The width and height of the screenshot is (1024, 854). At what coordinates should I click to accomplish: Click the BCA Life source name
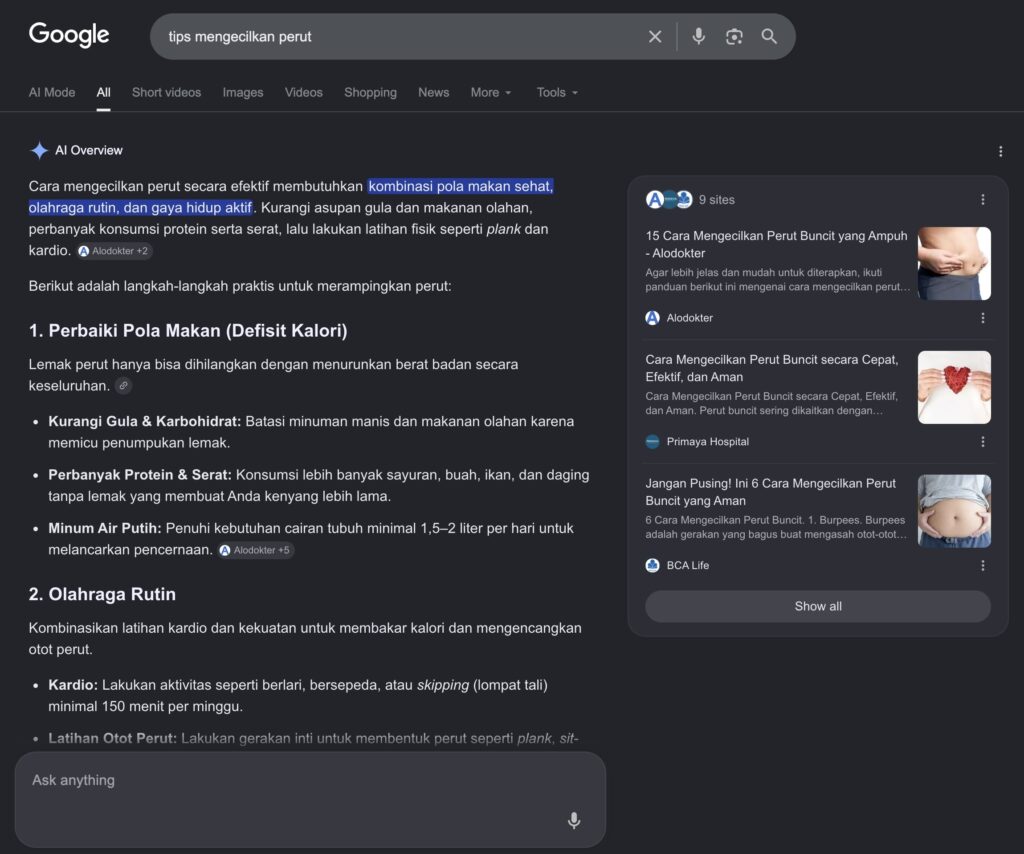[688, 565]
